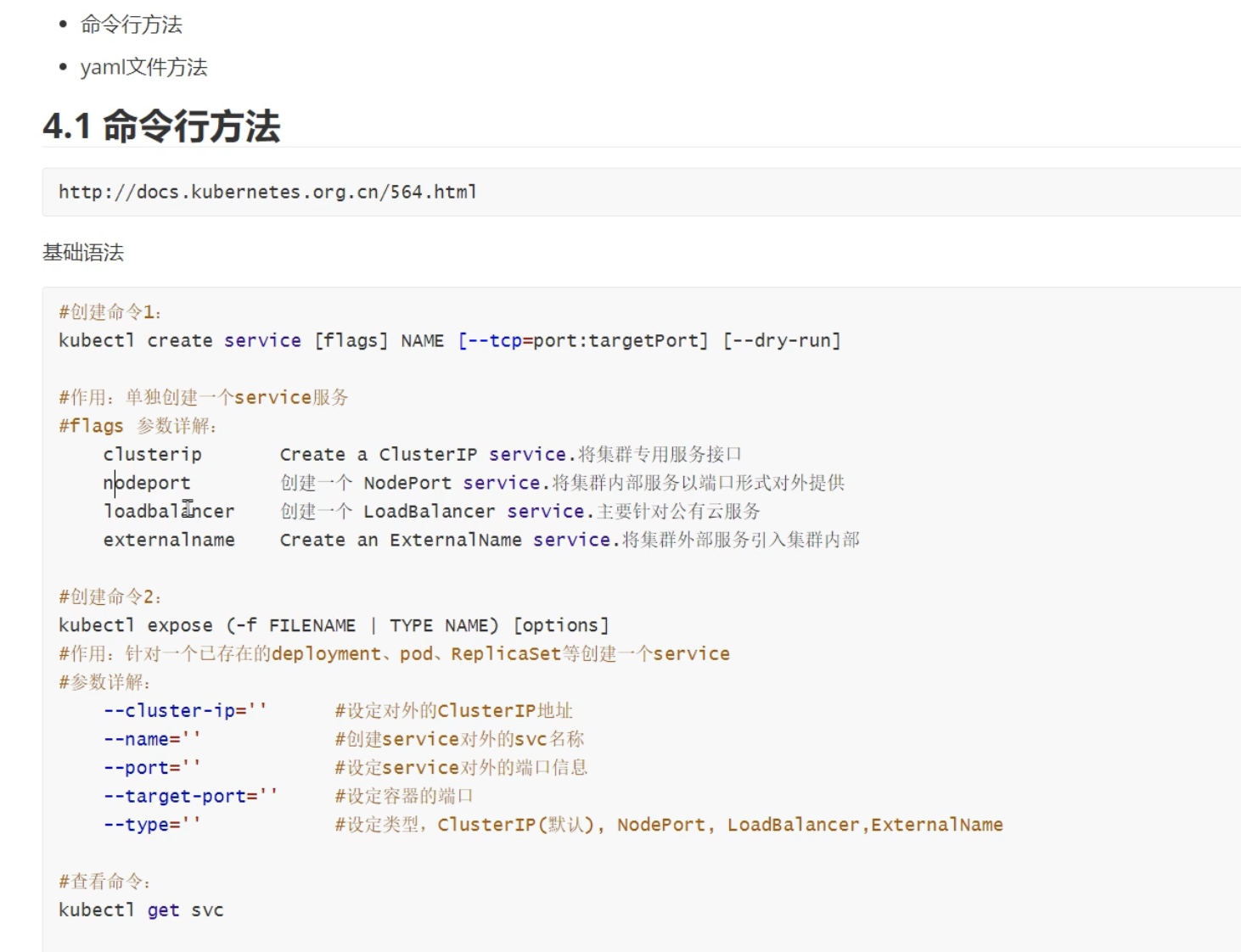The width and height of the screenshot is (1241, 952).
Task: Click the '--cluster-ip=' option
Action: [185, 711]
